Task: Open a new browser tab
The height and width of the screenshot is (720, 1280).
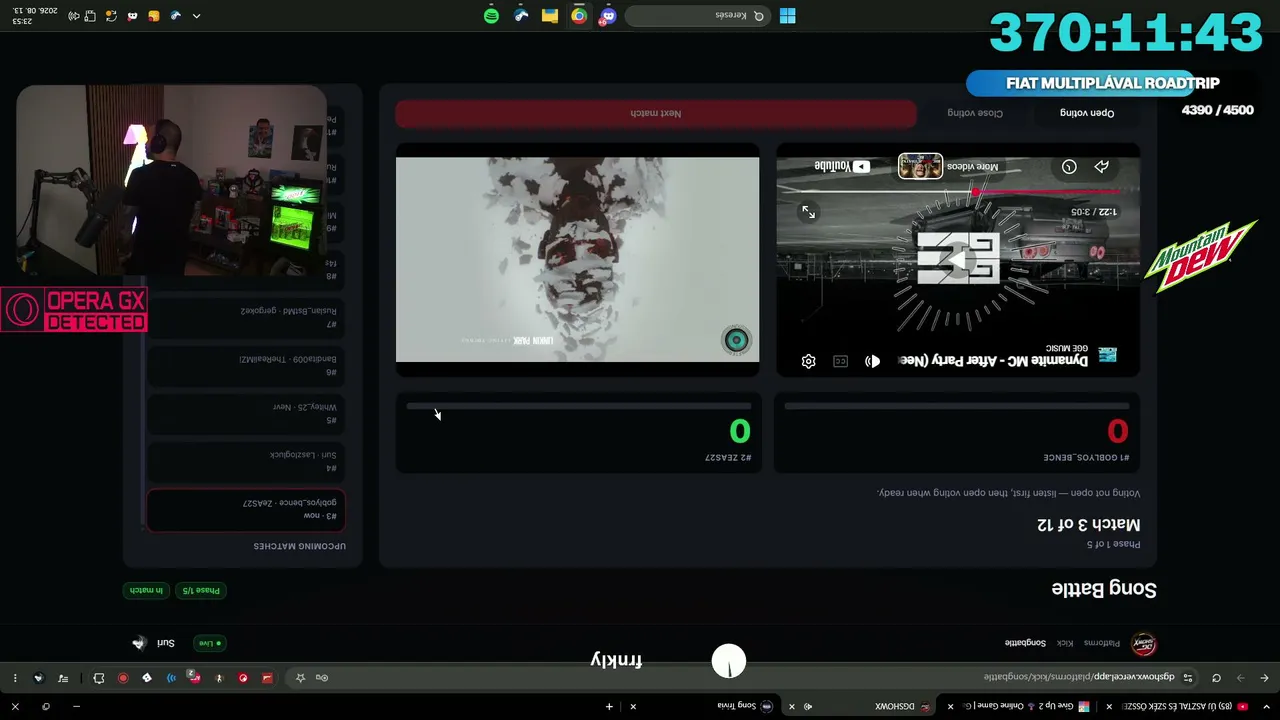Action: click(609, 706)
